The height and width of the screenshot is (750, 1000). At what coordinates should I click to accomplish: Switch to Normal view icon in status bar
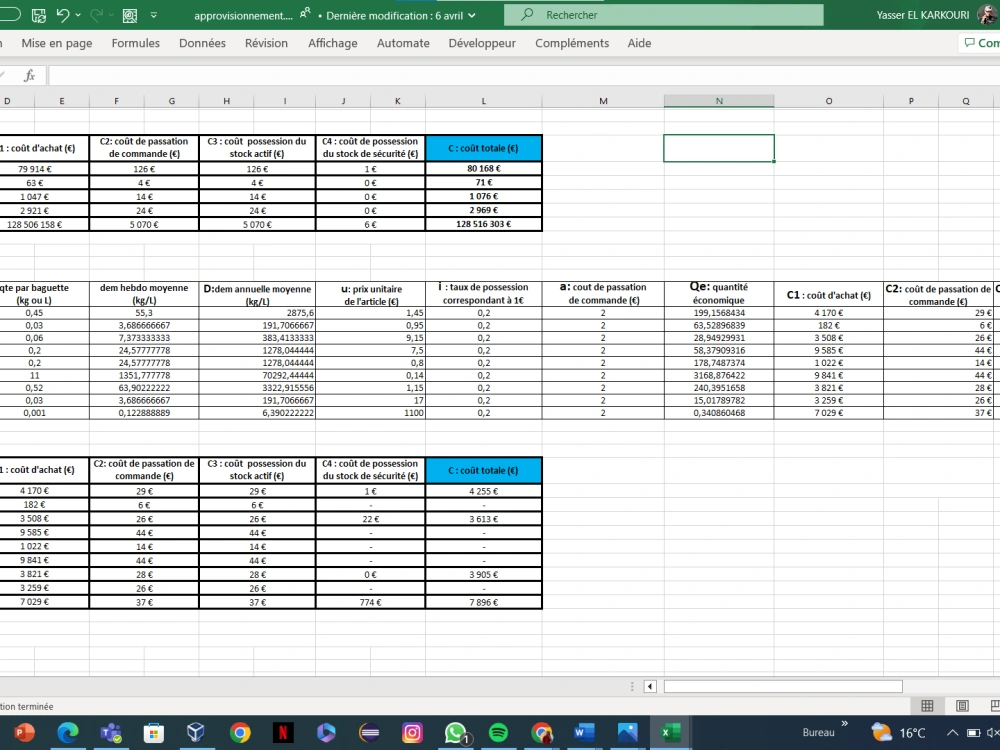tap(927, 705)
